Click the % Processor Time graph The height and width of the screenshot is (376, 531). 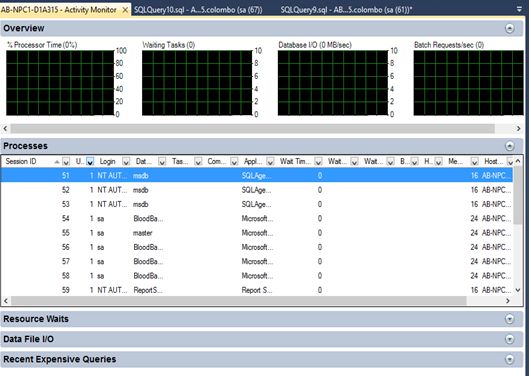click(60, 83)
